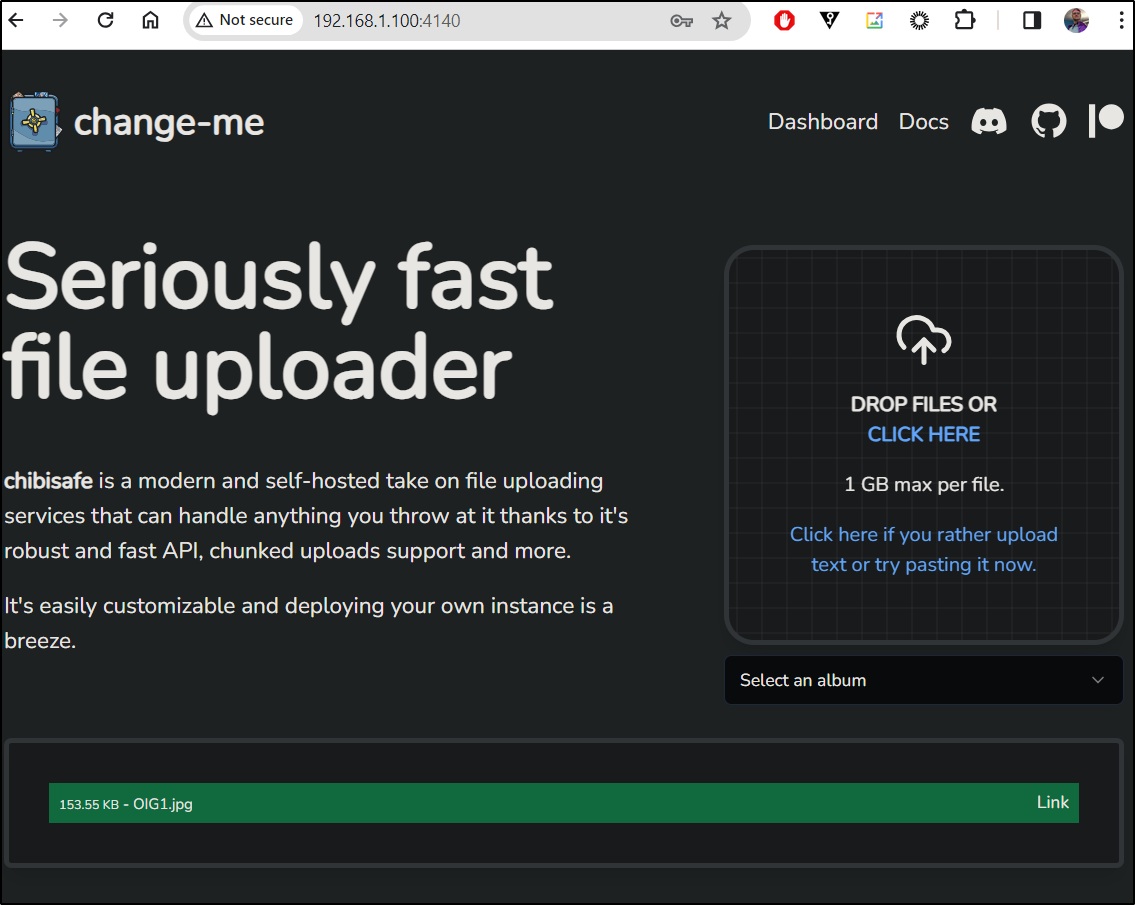Toggle the browser side panel icon
The width and height of the screenshot is (1135, 905).
point(1032,20)
